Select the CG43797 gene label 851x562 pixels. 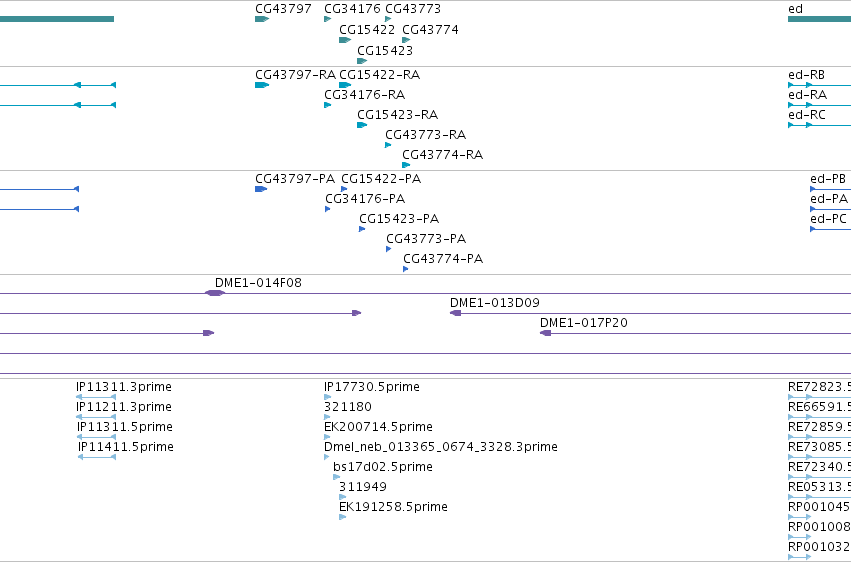pos(283,9)
